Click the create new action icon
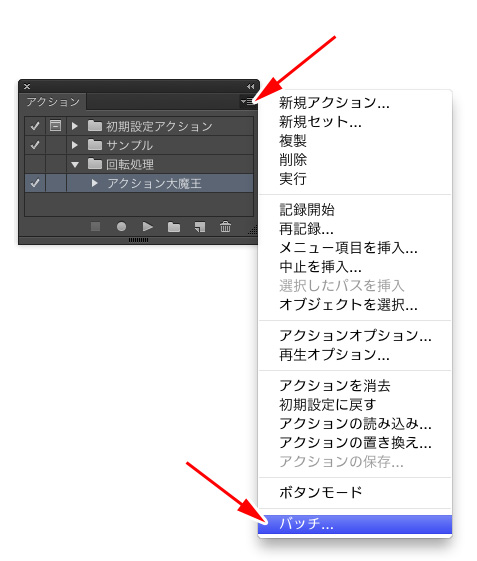 pyautogui.click(x=200, y=226)
